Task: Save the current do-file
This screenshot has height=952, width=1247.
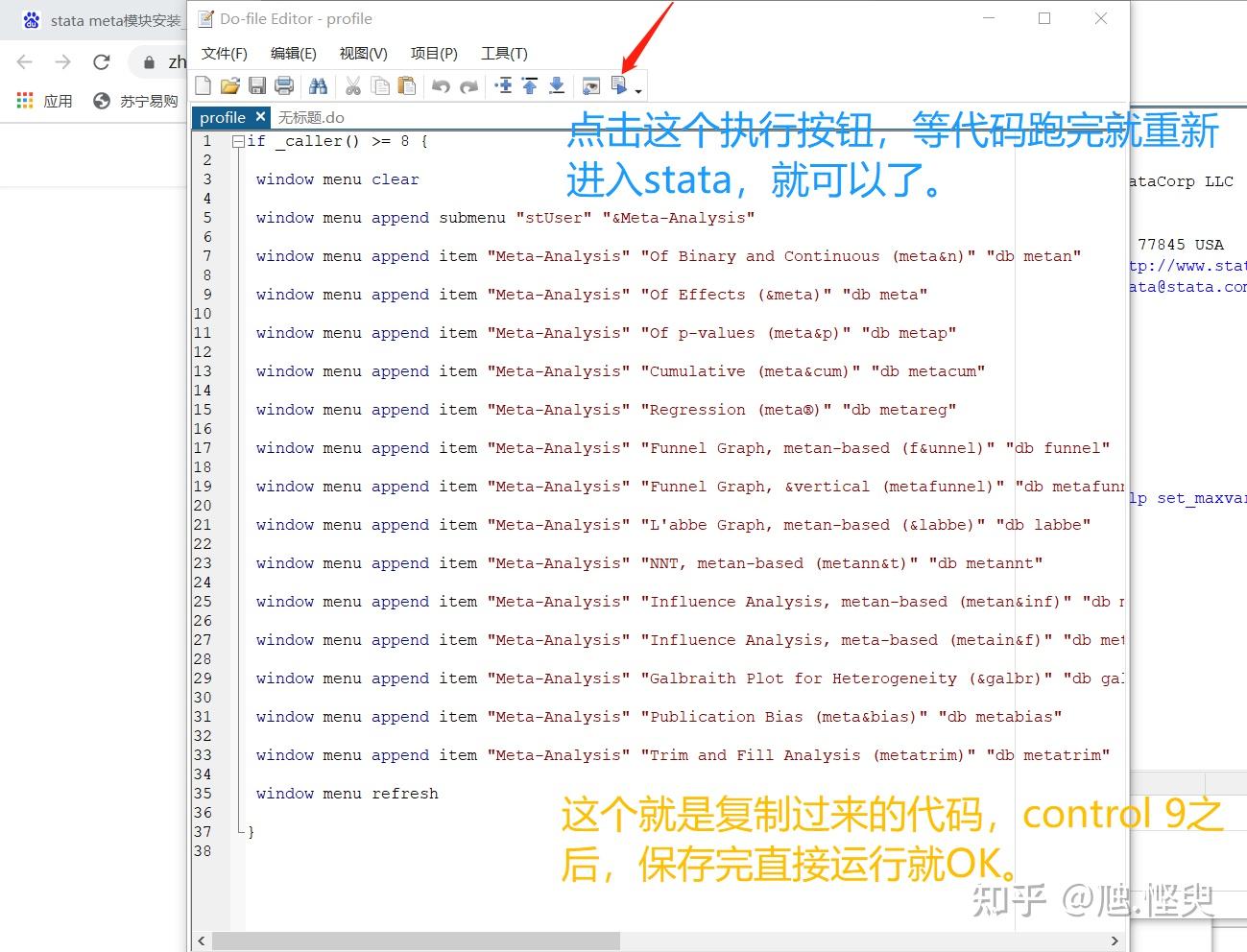Action: coord(256,85)
